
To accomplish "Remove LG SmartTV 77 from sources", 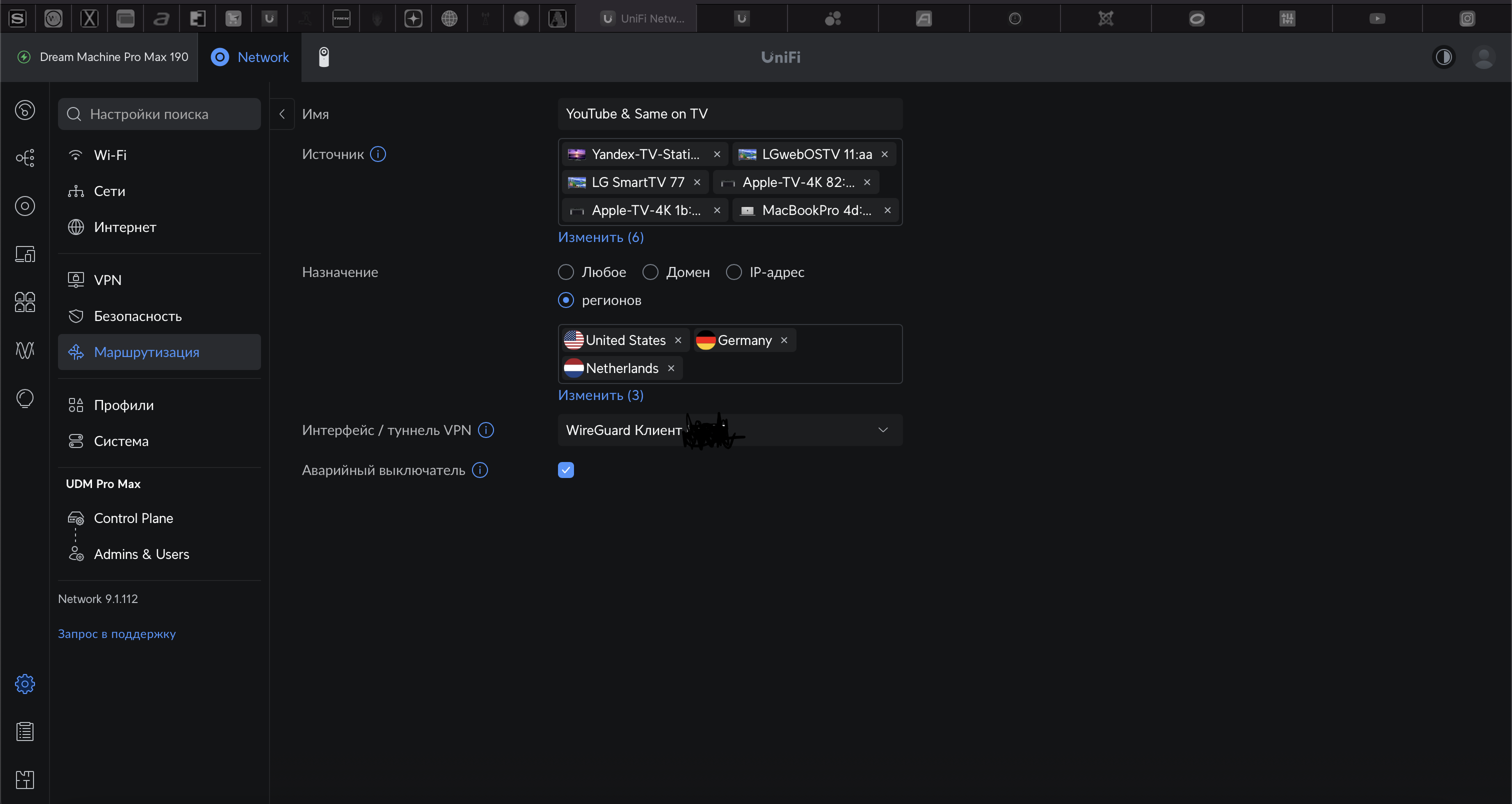I will tap(696, 182).
